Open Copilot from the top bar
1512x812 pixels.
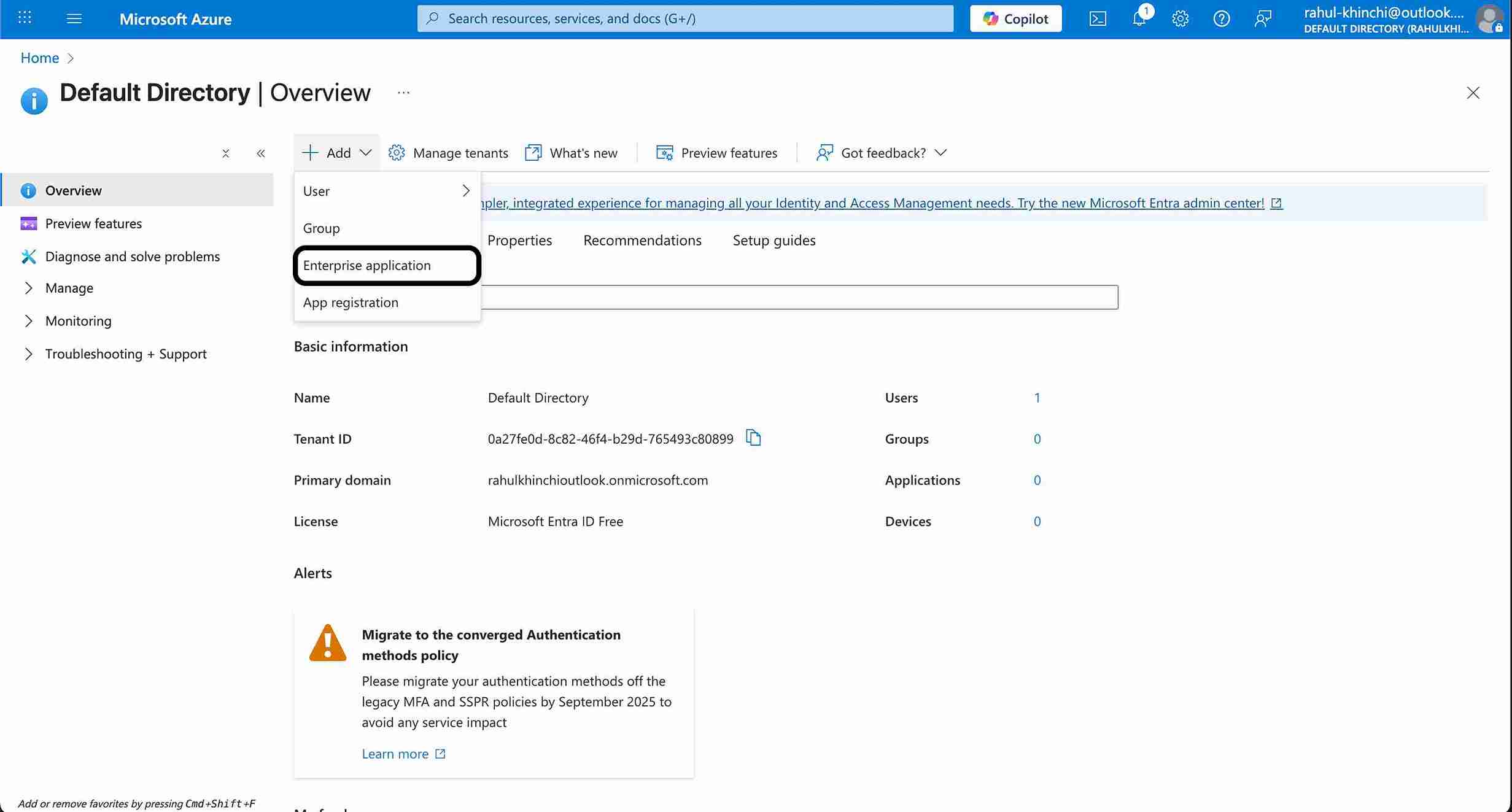pos(1015,18)
